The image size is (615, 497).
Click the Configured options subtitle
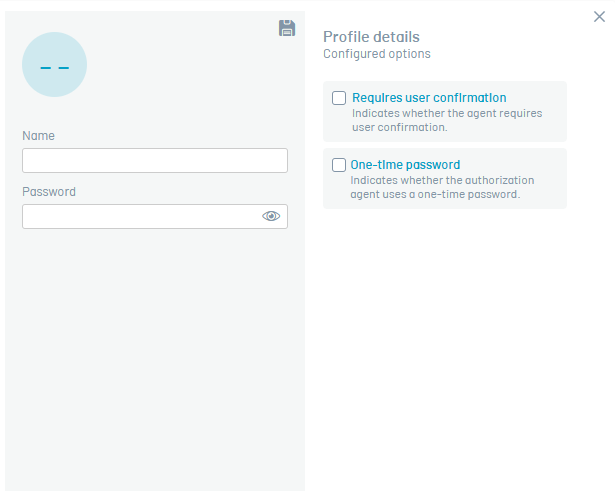point(376,54)
